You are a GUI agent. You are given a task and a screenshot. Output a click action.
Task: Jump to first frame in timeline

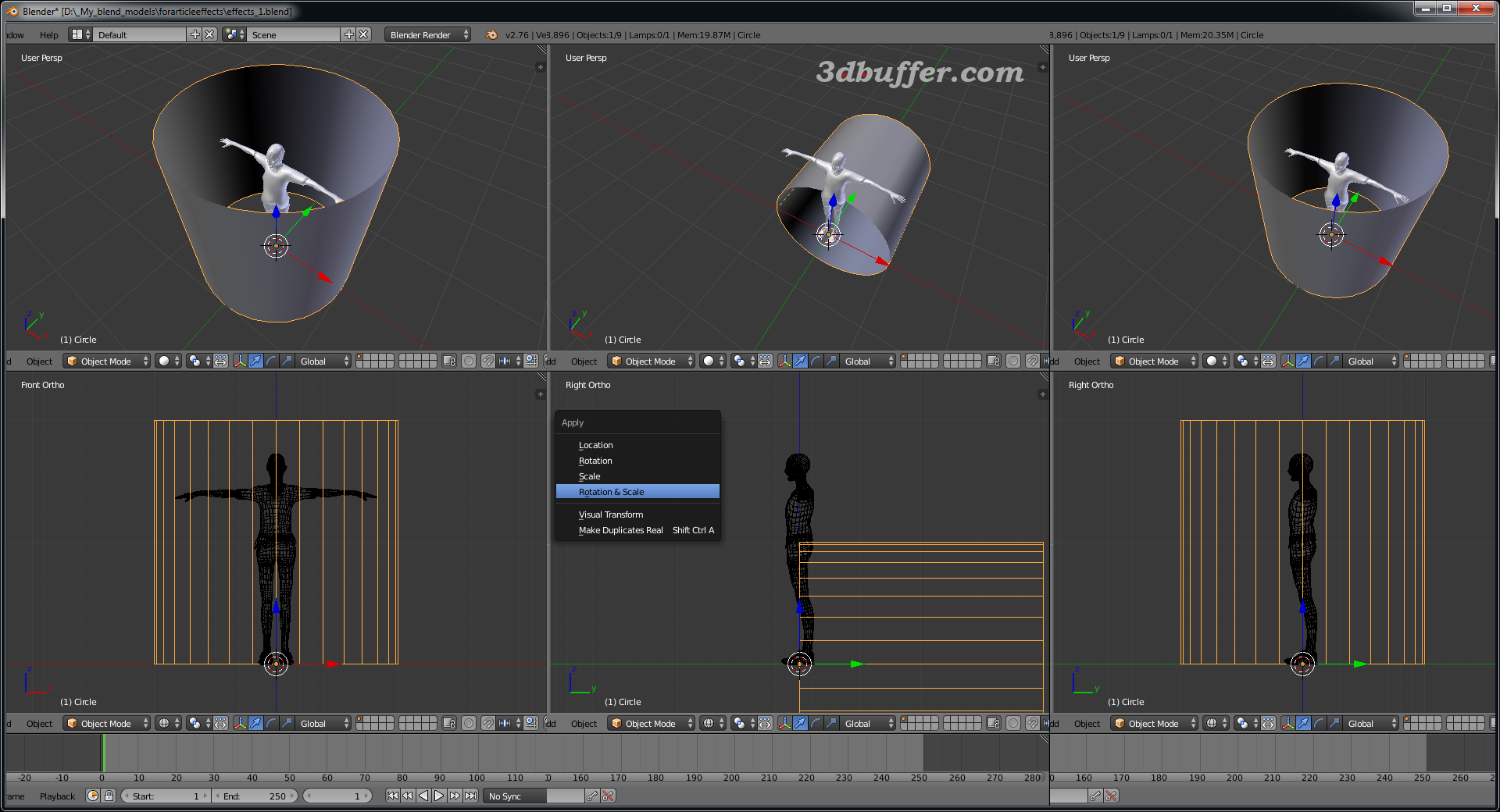[392, 796]
